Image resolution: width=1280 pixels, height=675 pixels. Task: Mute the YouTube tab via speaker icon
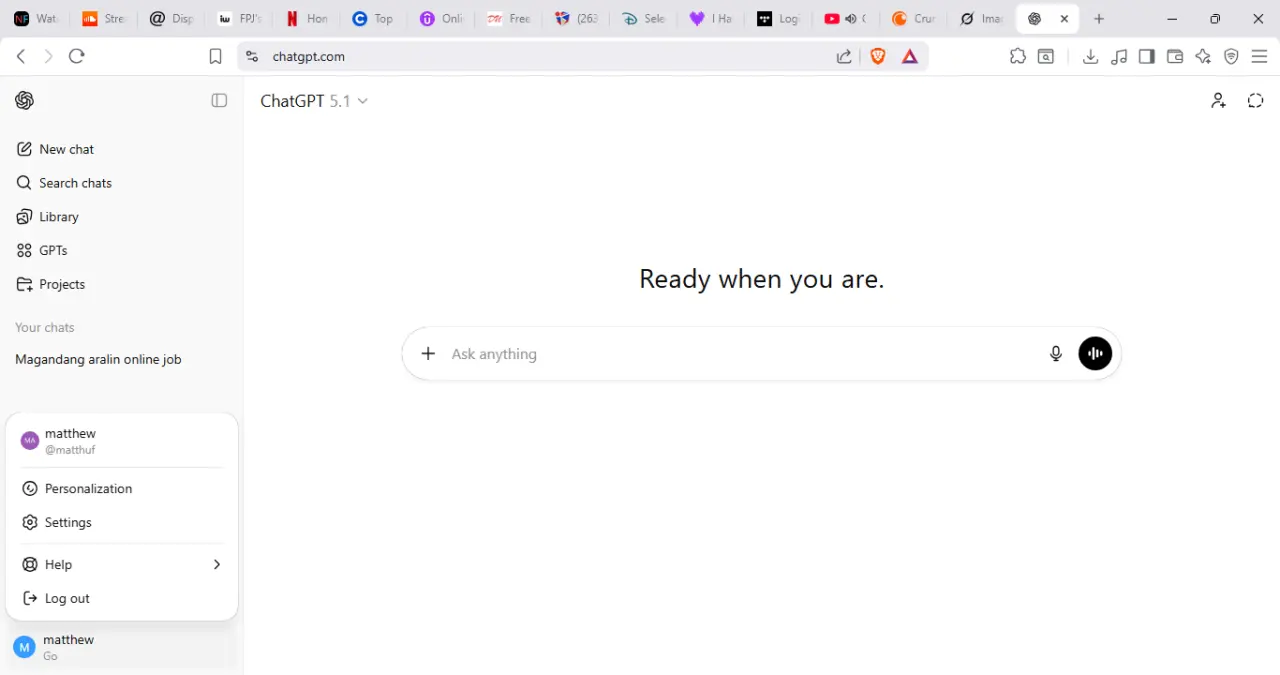click(851, 19)
